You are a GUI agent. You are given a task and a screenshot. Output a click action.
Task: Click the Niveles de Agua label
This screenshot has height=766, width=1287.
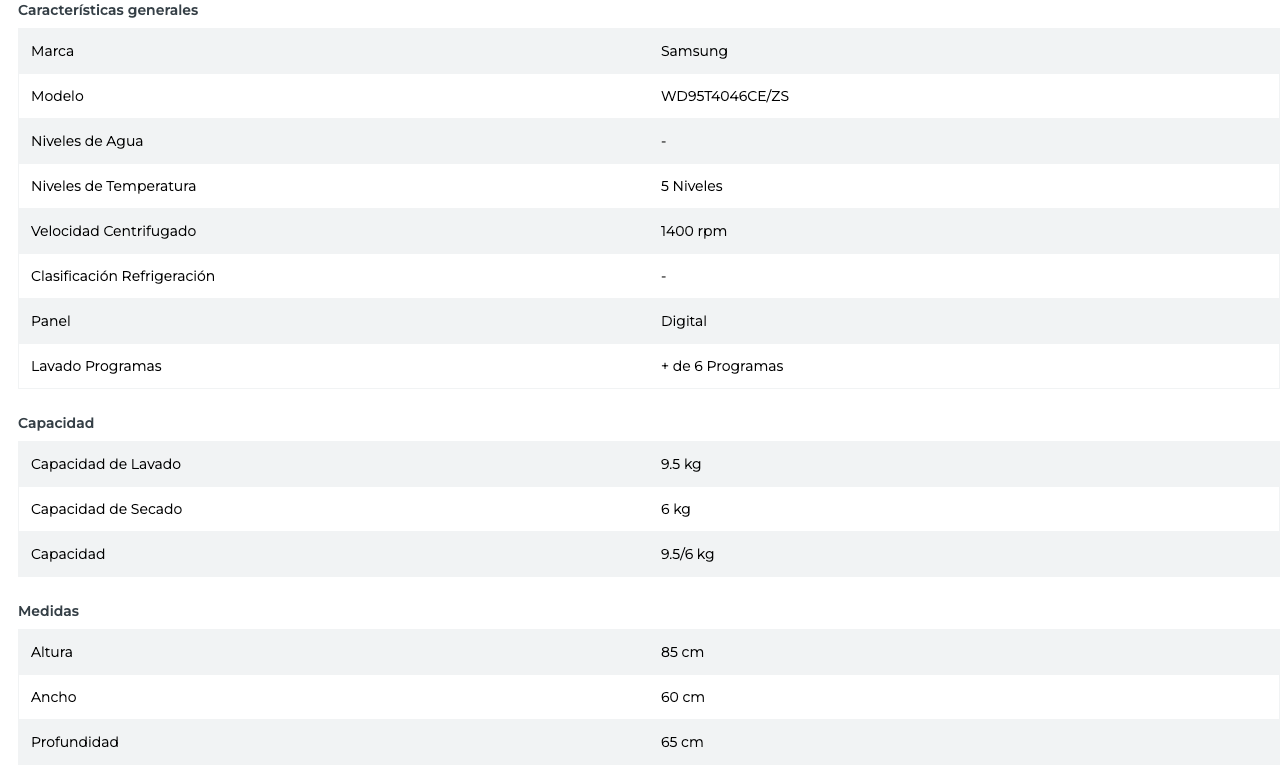click(x=87, y=141)
